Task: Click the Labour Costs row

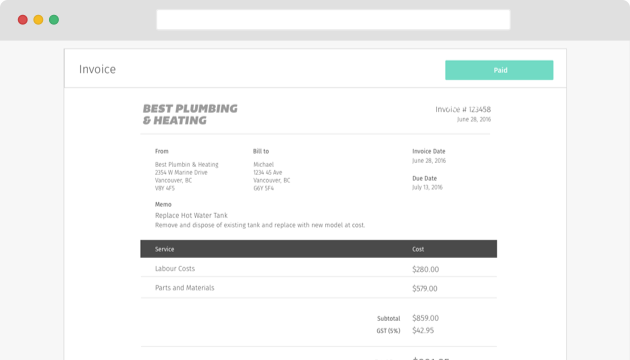Action: tap(319, 268)
